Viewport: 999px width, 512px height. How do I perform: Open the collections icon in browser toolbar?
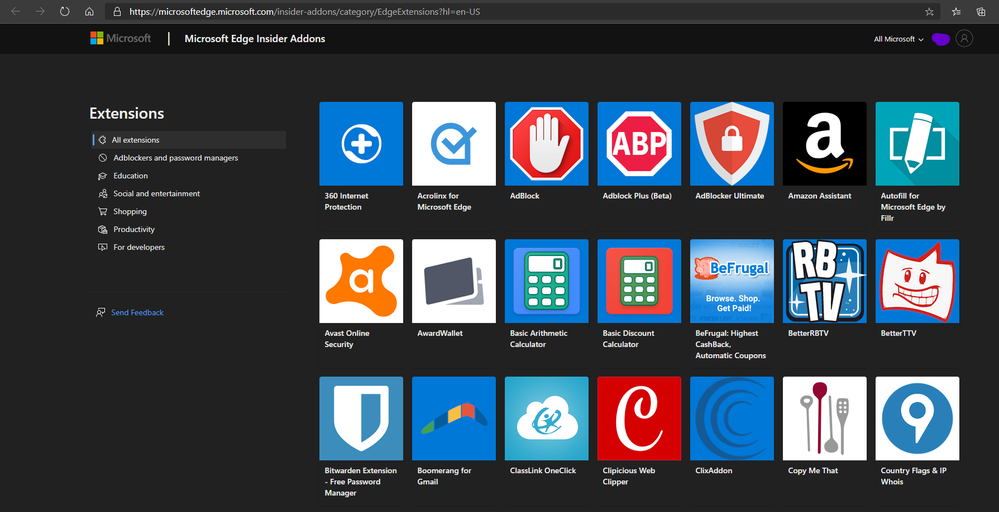[981, 11]
